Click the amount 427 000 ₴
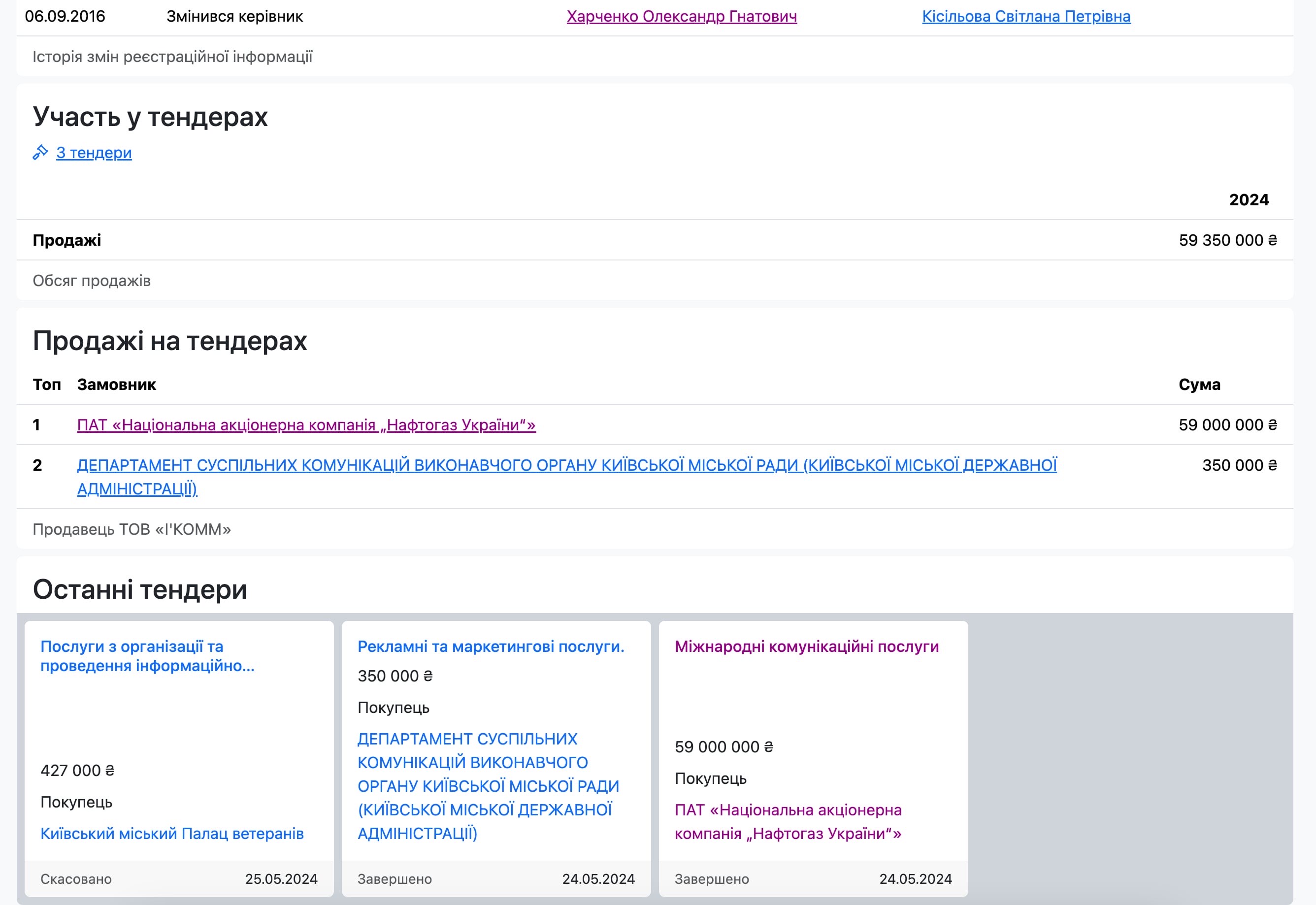1316x905 pixels. (x=78, y=770)
